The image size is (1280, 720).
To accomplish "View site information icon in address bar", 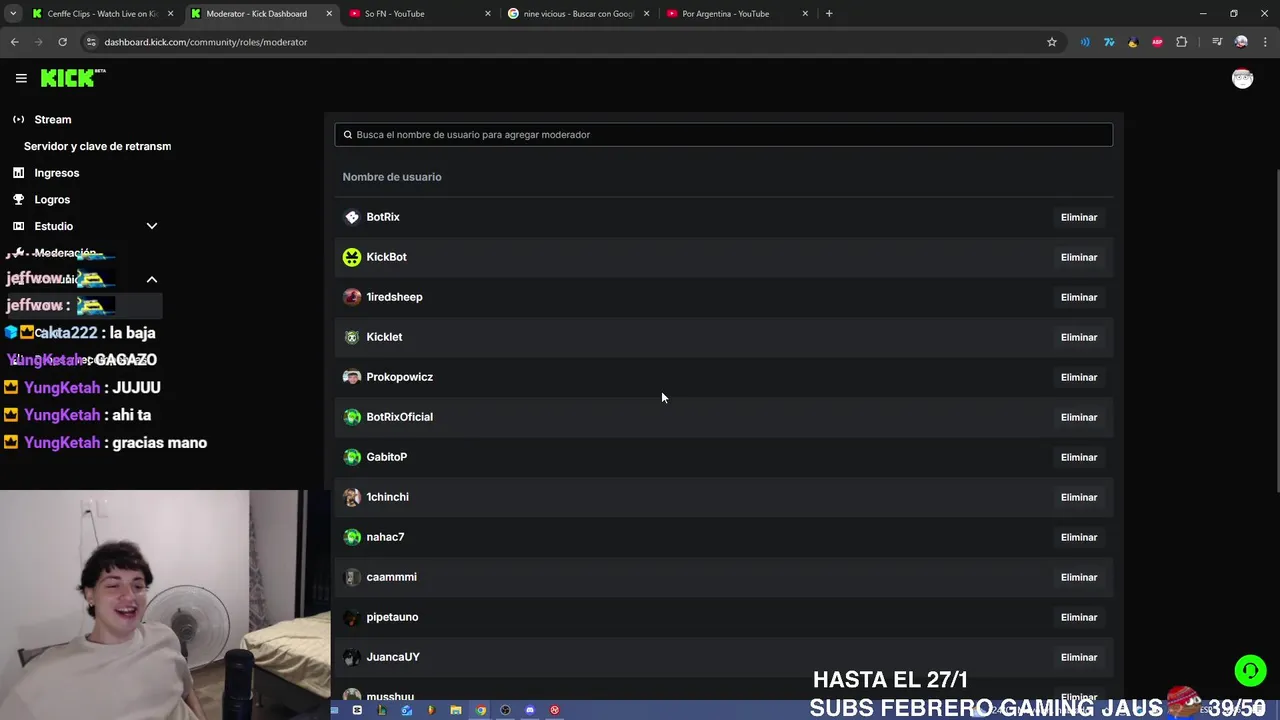I will (91, 42).
